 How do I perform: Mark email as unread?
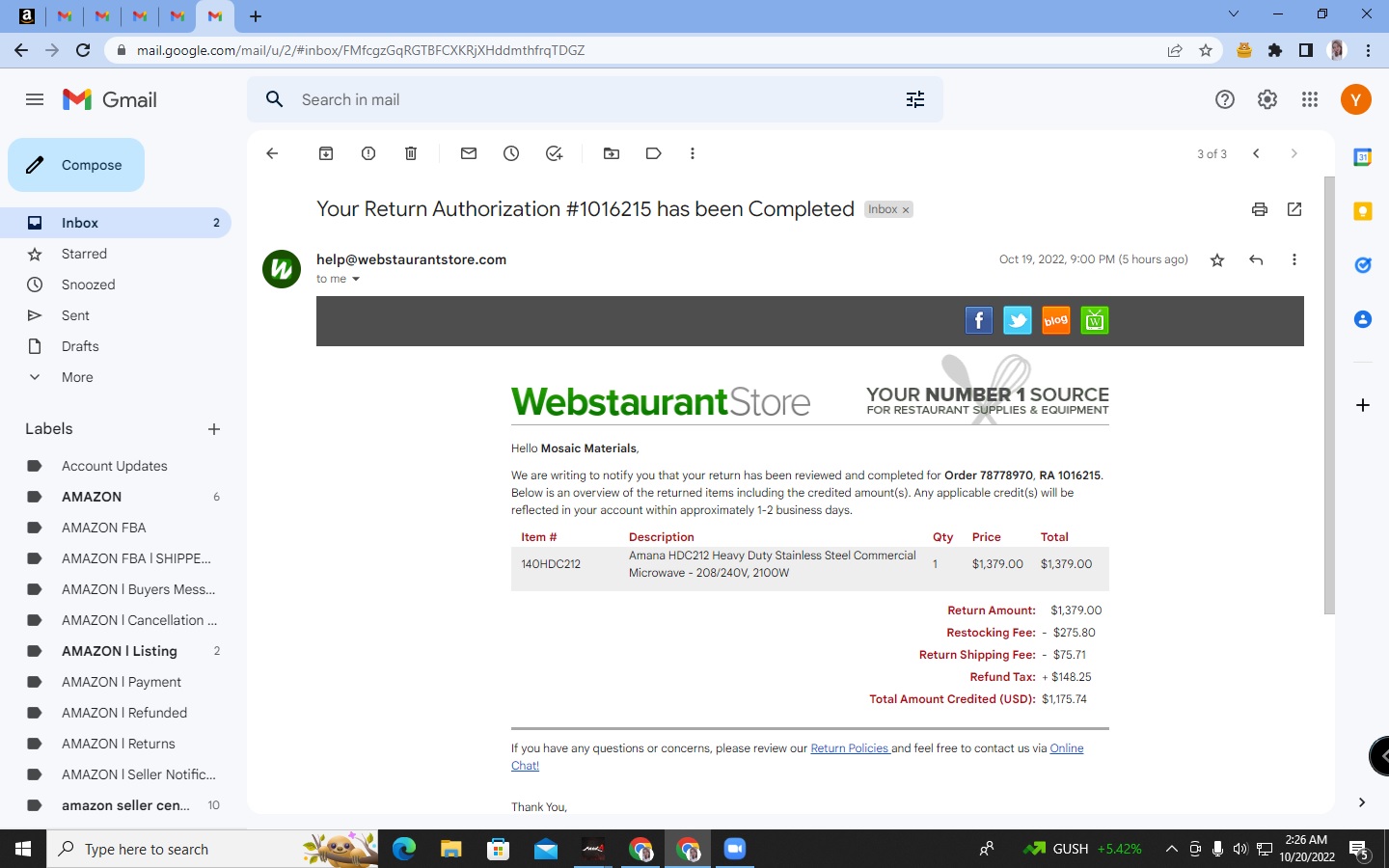[469, 153]
